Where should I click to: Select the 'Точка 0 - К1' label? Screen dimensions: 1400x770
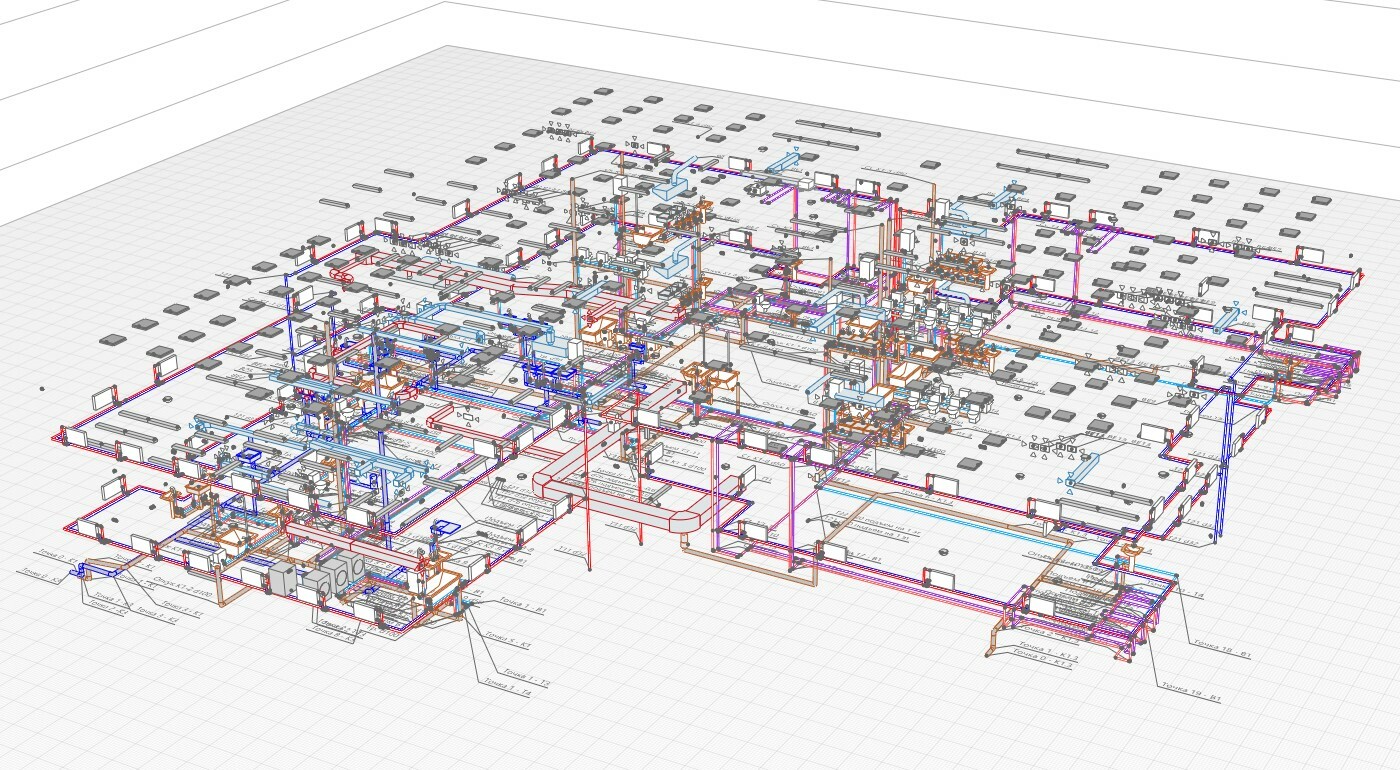[58, 556]
